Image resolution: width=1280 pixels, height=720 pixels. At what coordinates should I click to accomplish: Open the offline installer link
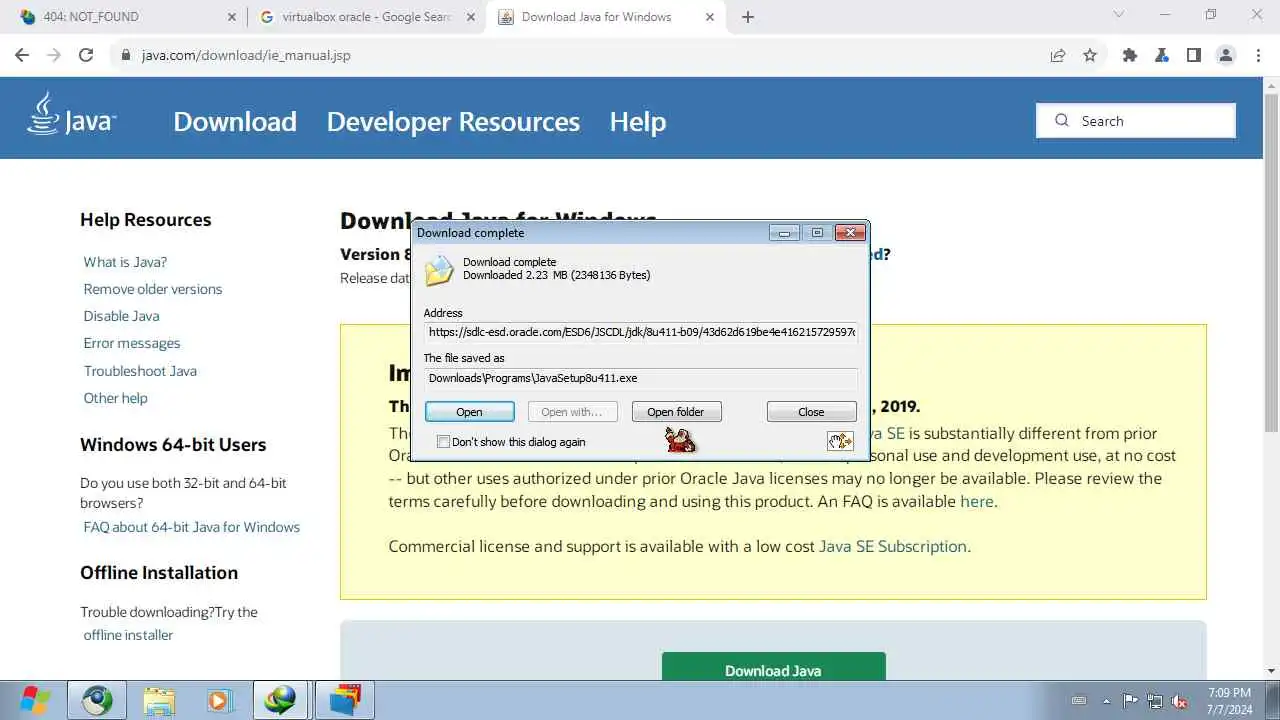pos(128,635)
